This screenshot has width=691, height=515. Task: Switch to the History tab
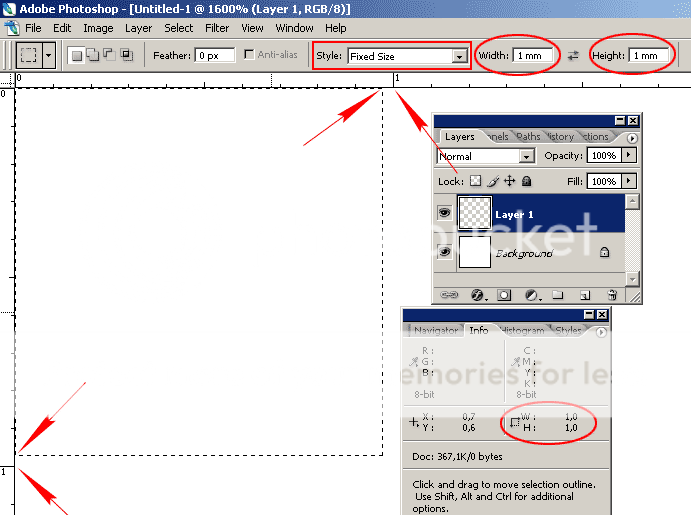(561, 137)
